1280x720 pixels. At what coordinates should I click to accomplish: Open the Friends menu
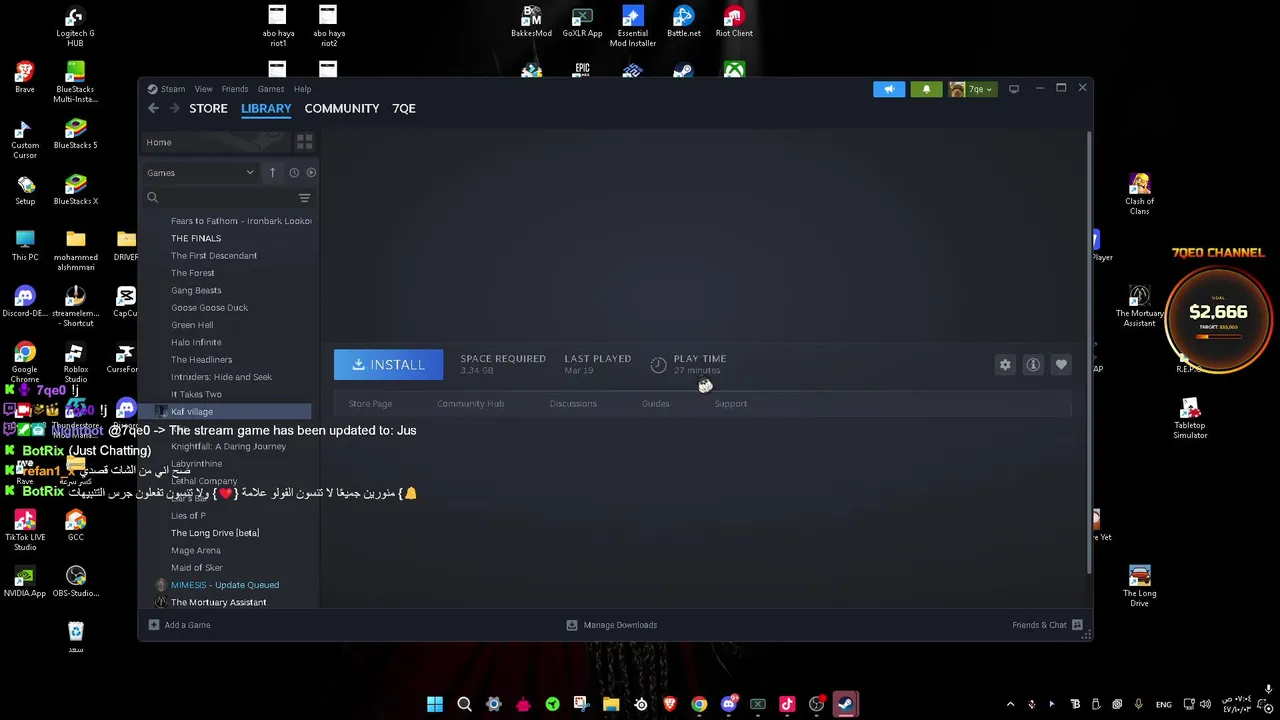click(x=235, y=89)
